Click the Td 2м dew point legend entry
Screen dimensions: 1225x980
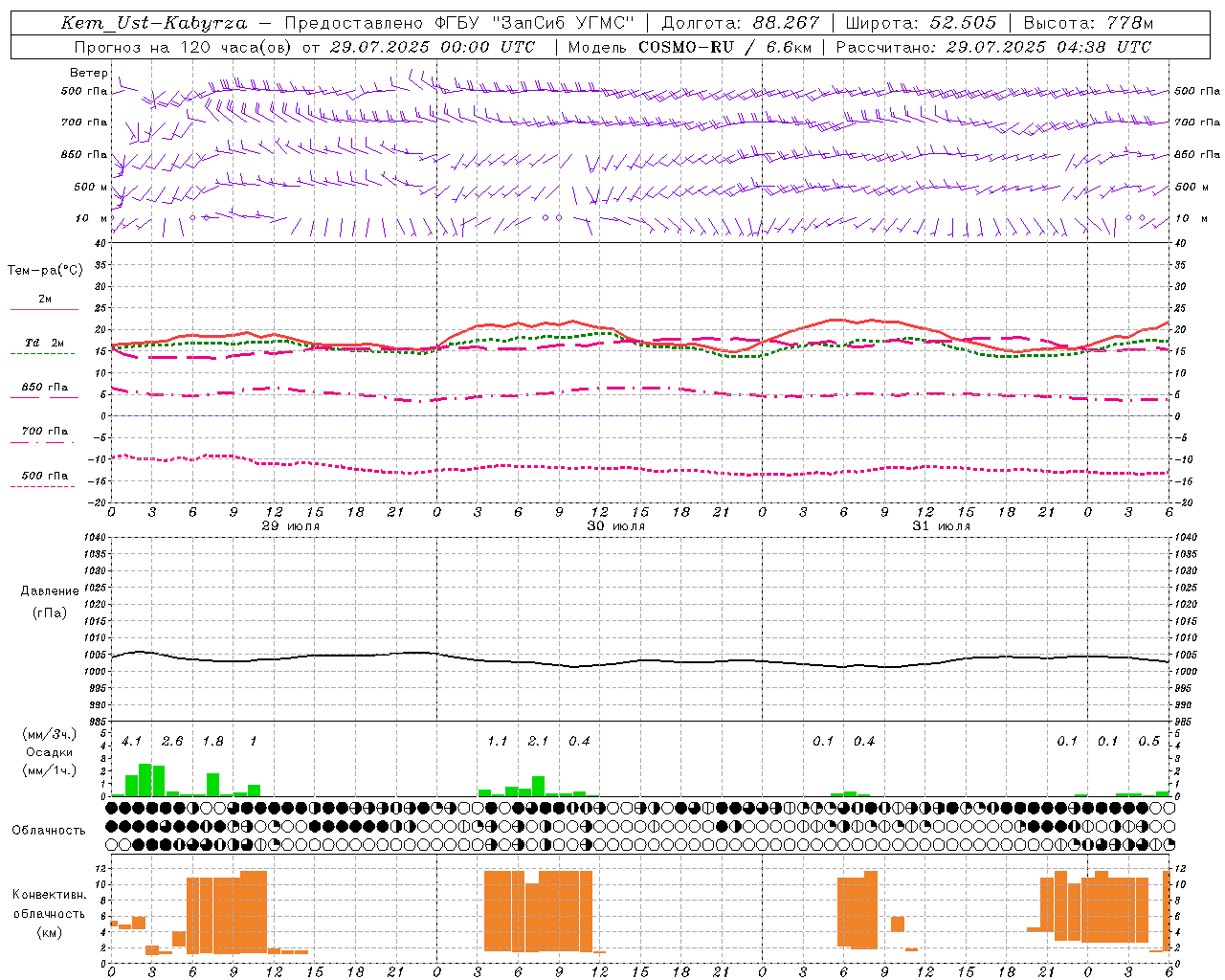45,343
